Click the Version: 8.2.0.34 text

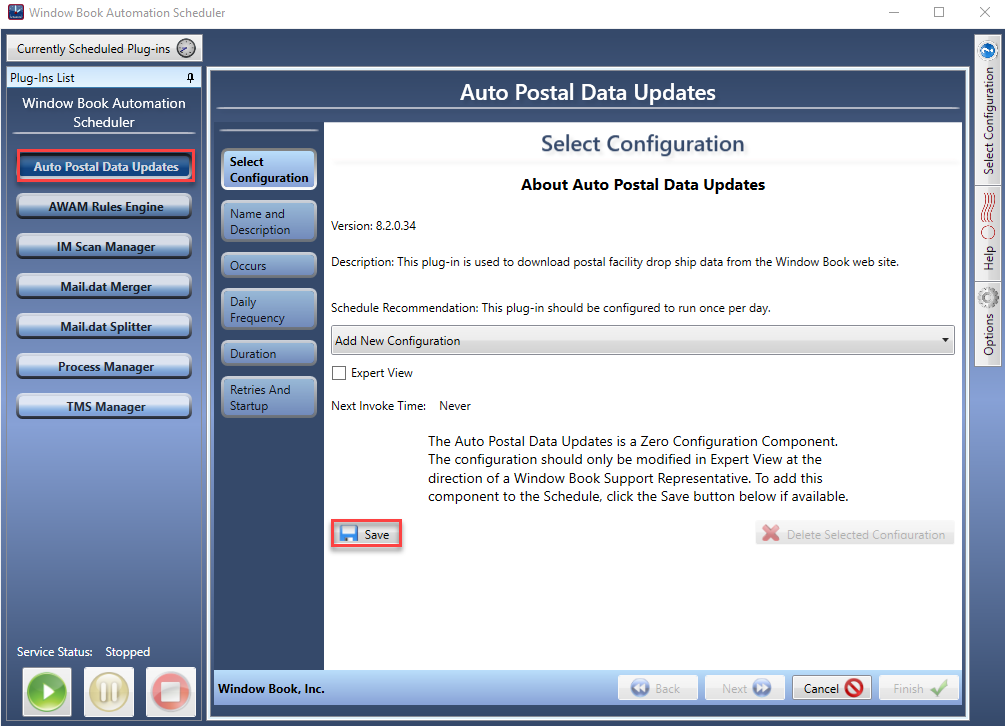[x=373, y=226]
